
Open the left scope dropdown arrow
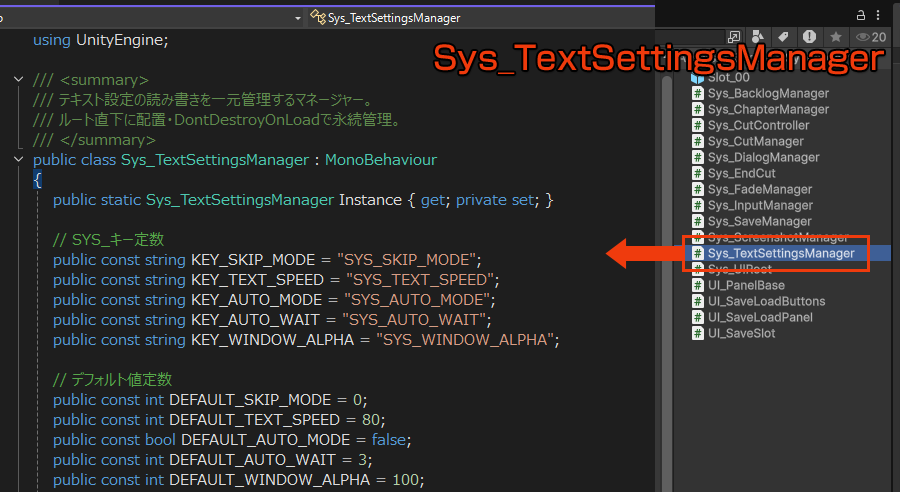pyautogui.click(x=298, y=18)
